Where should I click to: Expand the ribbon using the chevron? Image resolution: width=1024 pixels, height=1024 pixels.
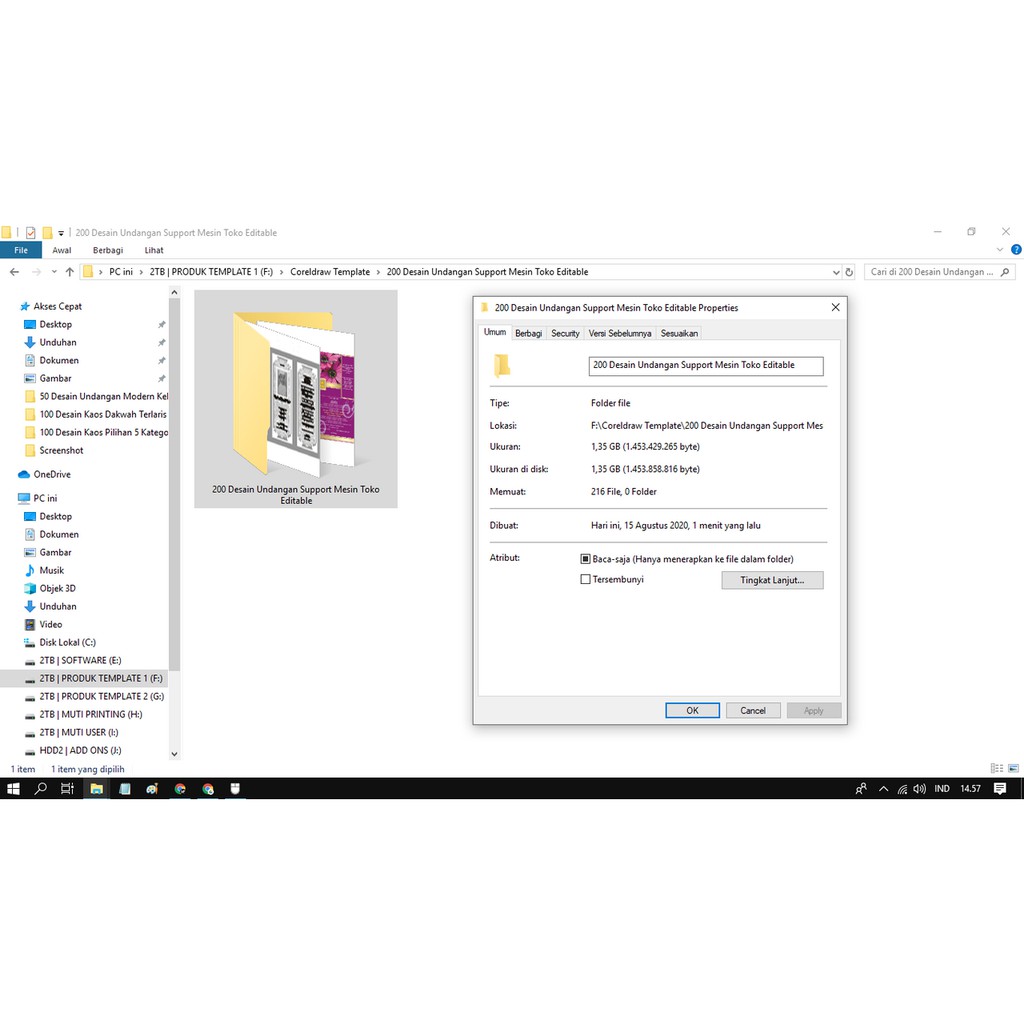tap(1002, 250)
